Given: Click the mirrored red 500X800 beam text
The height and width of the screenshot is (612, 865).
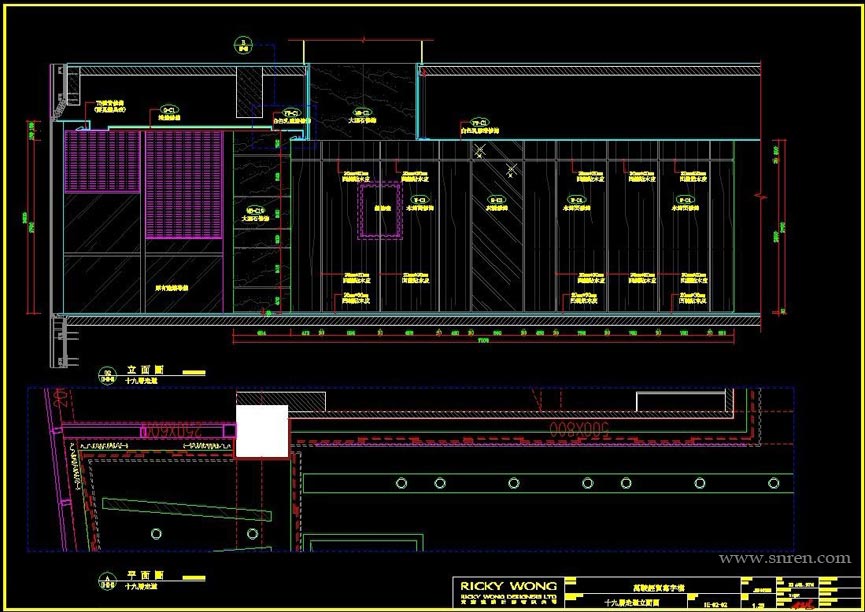Looking at the screenshot, I should tap(579, 429).
